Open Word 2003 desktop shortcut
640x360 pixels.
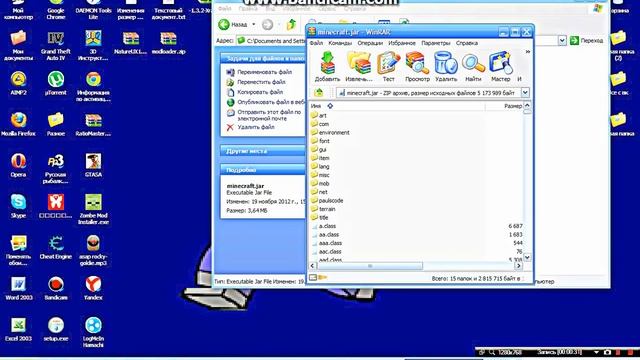tap(18, 288)
